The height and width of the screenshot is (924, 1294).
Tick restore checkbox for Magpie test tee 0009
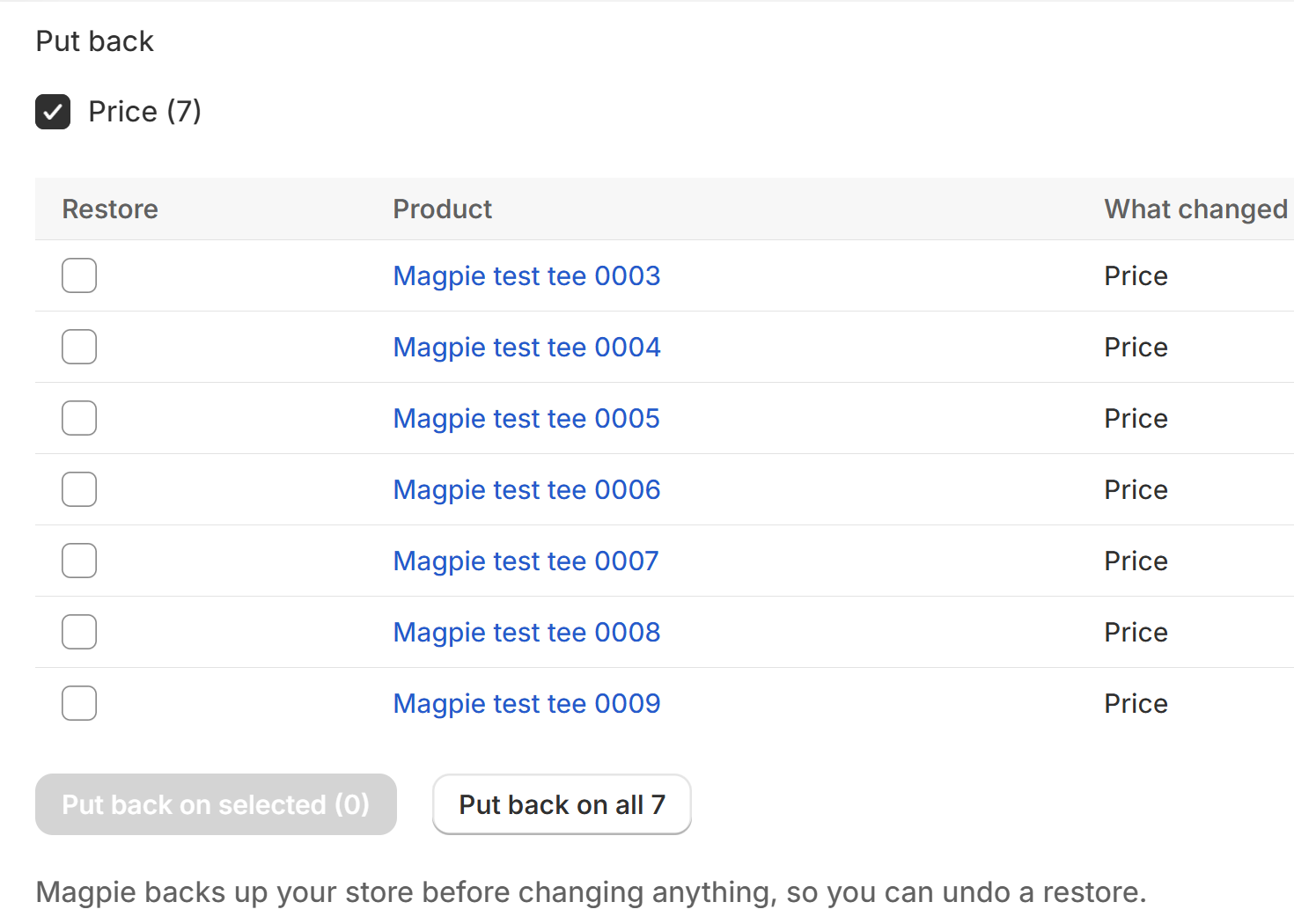(79, 703)
